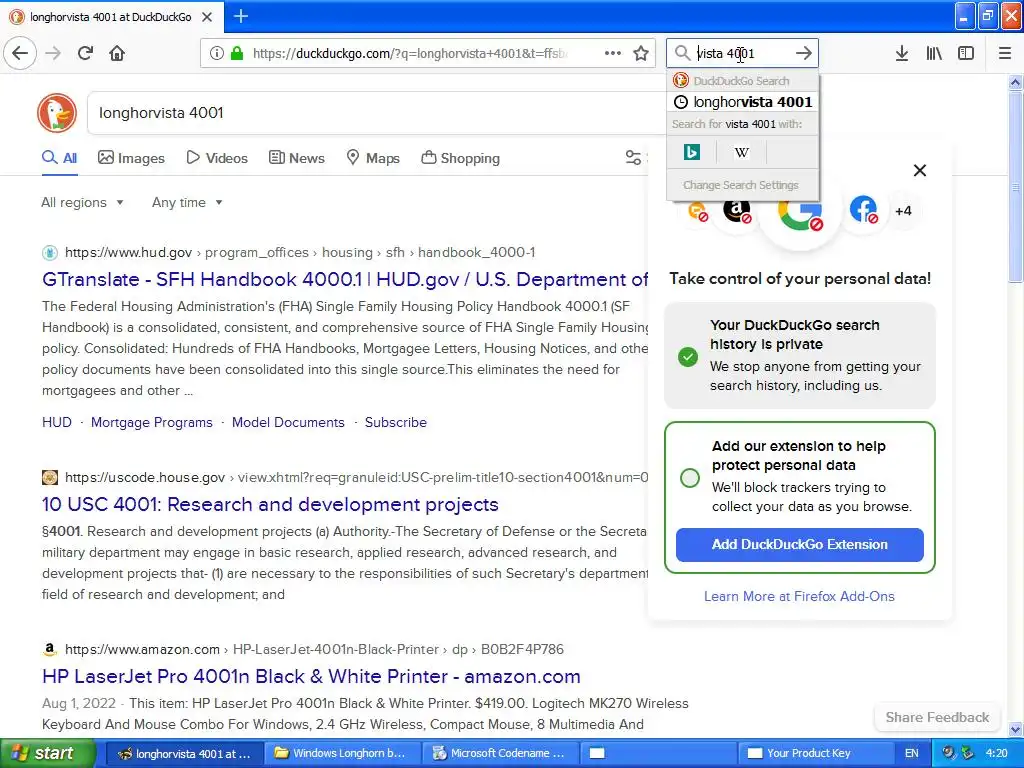Viewport: 1024px width, 768px height.
Task: Expand the All regions dropdown
Action: click(x=82, y=202)
